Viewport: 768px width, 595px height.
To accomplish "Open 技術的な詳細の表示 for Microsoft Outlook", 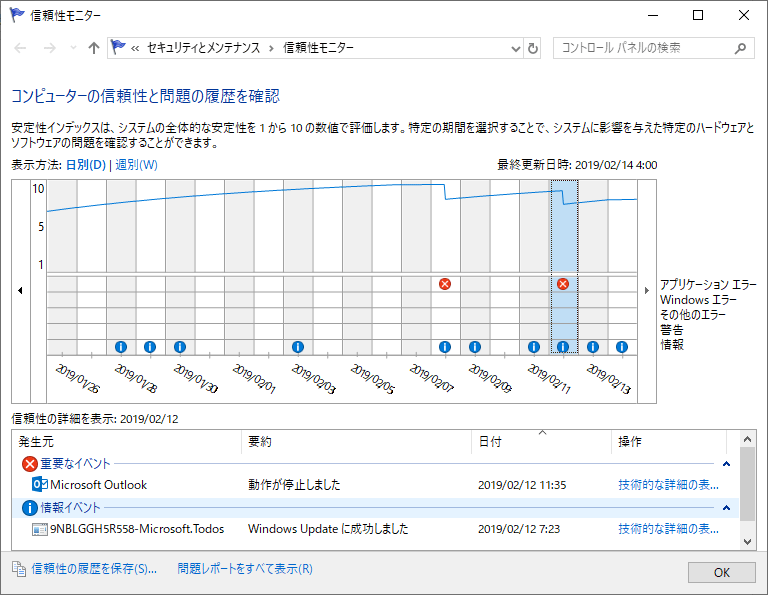I will (x=669, y=485).
